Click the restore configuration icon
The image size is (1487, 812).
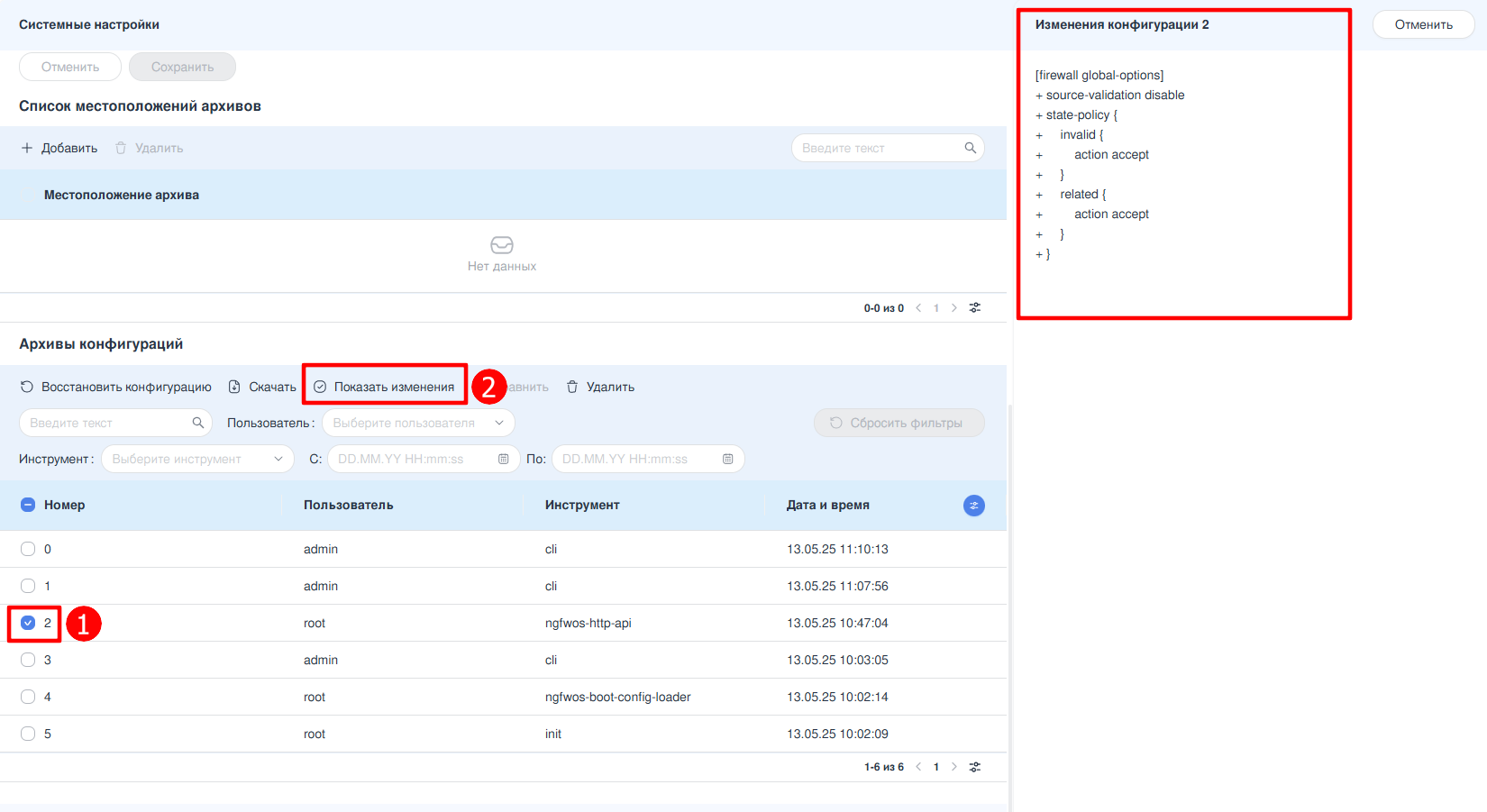pyautogui.click(x=27, y=387)
